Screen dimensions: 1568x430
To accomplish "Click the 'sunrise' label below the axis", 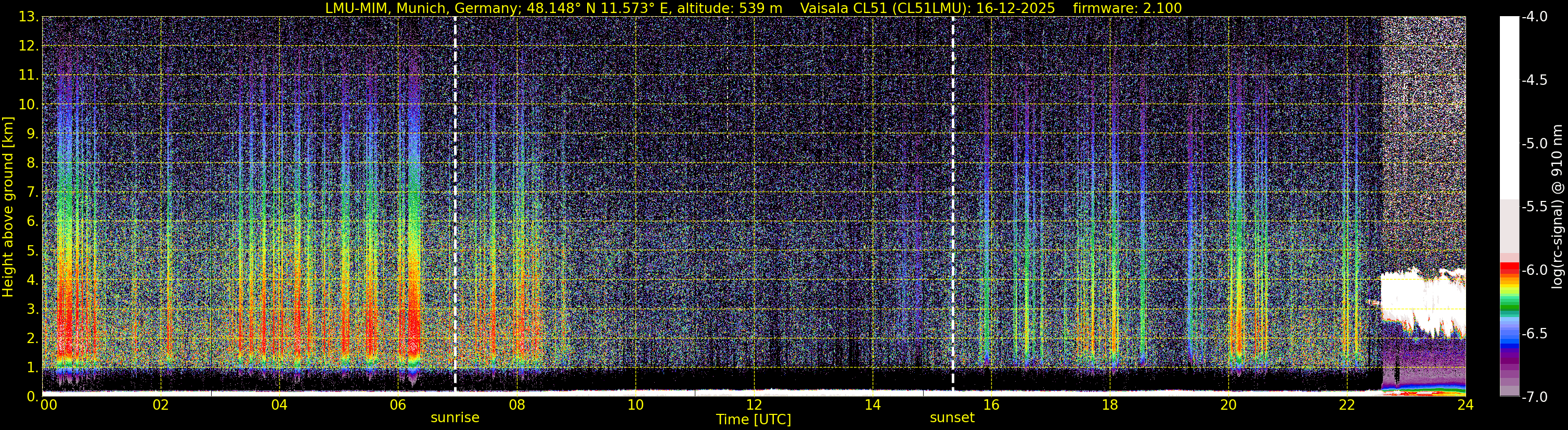I will click(x=455, y=418).
